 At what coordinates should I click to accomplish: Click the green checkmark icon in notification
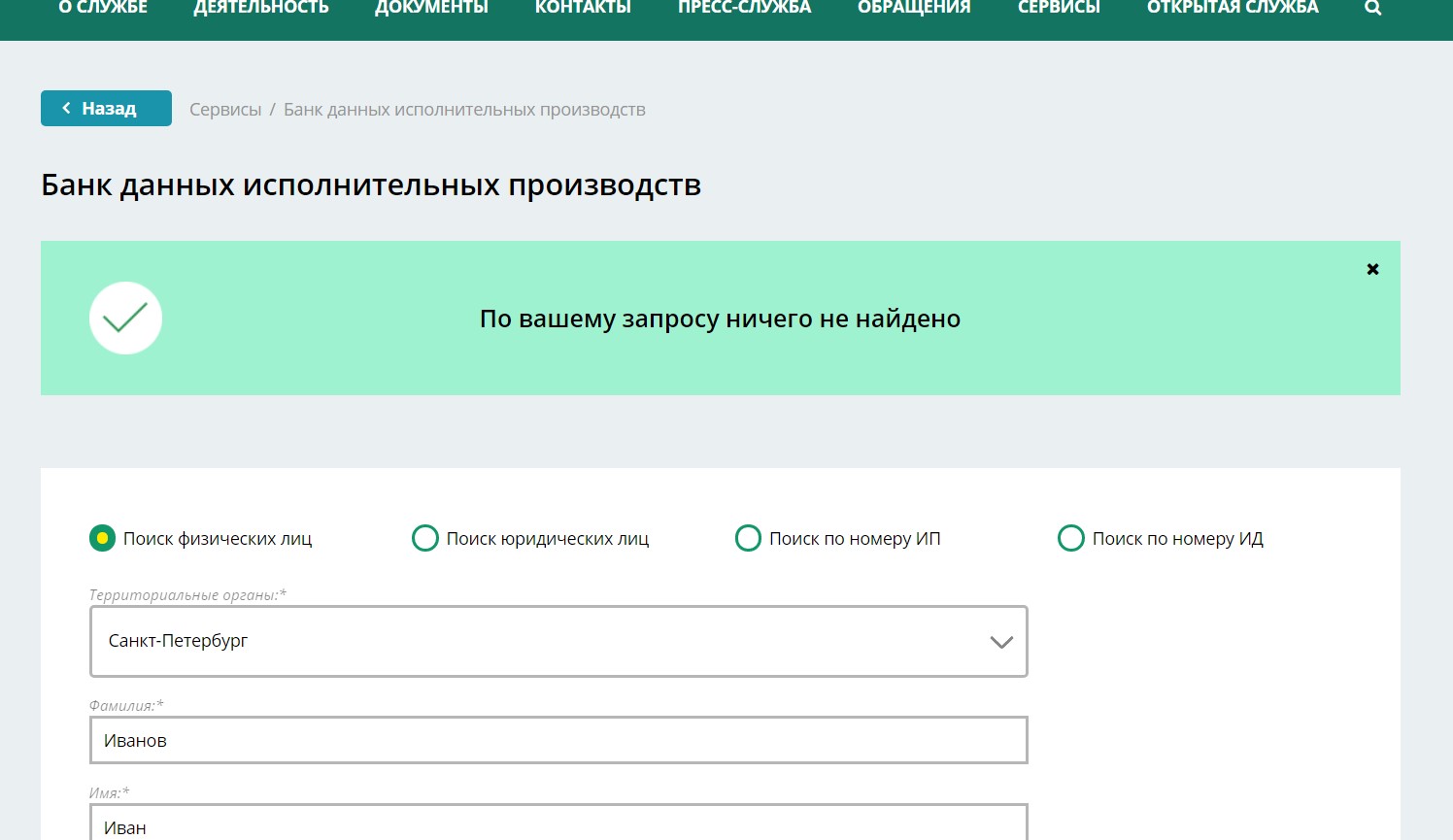pos(125,318)
